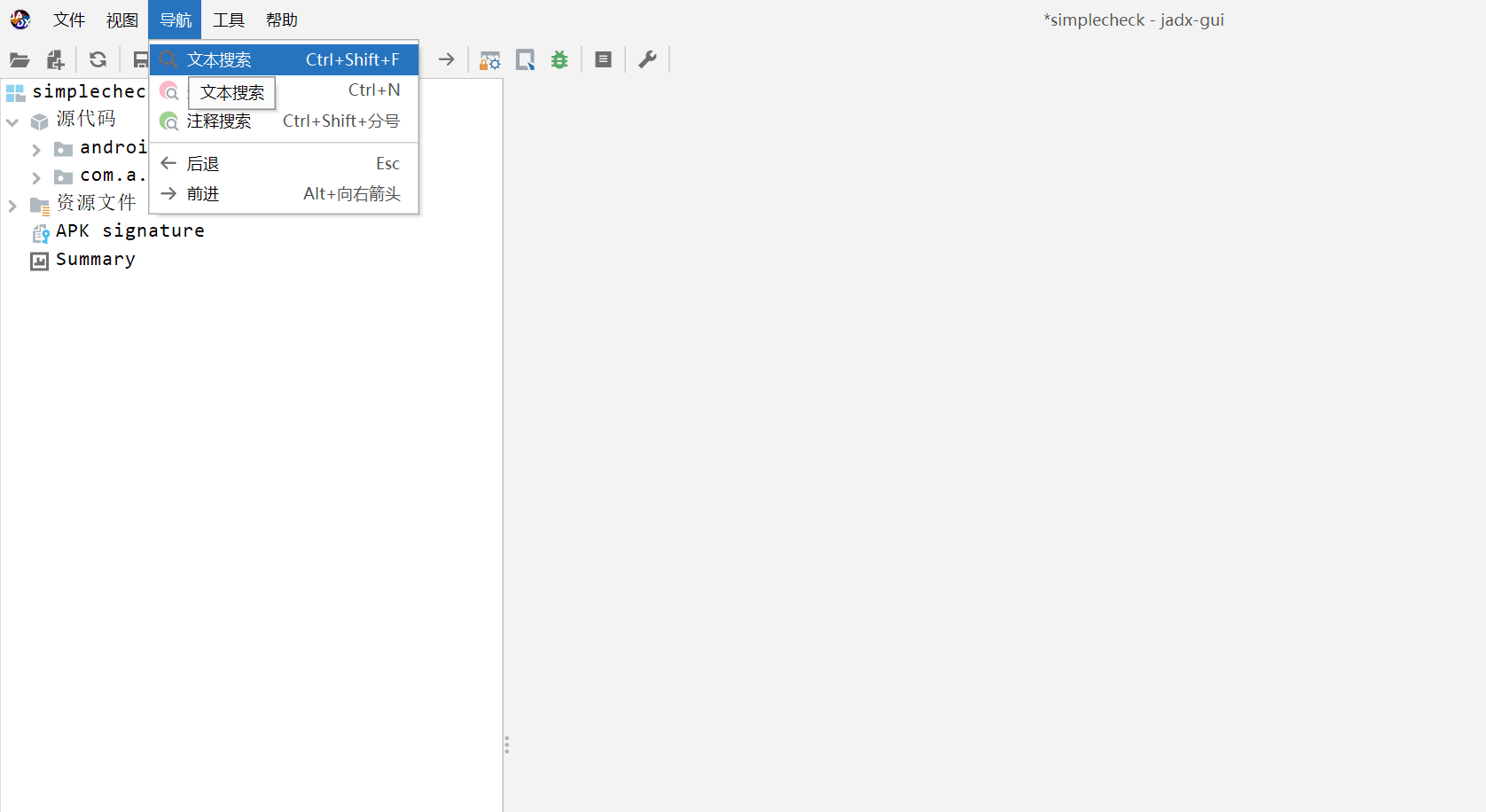Screen dimensions: 1486x812
Task: Open preferences with the wrench icon
Action: pyautogui.click(x=647, y=59)
